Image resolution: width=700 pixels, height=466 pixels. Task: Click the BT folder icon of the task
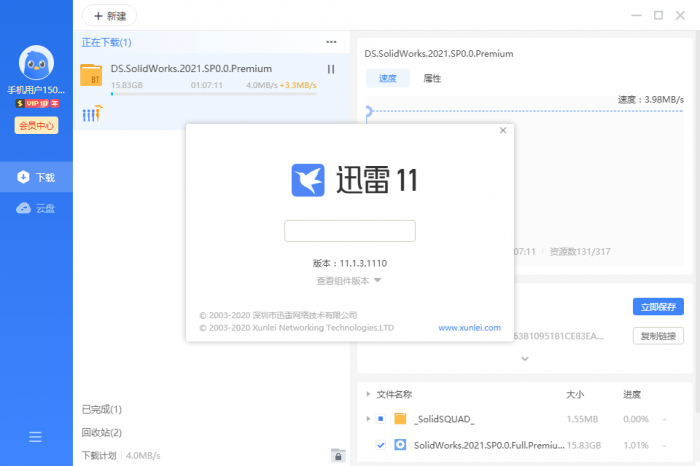pos(91,75)
